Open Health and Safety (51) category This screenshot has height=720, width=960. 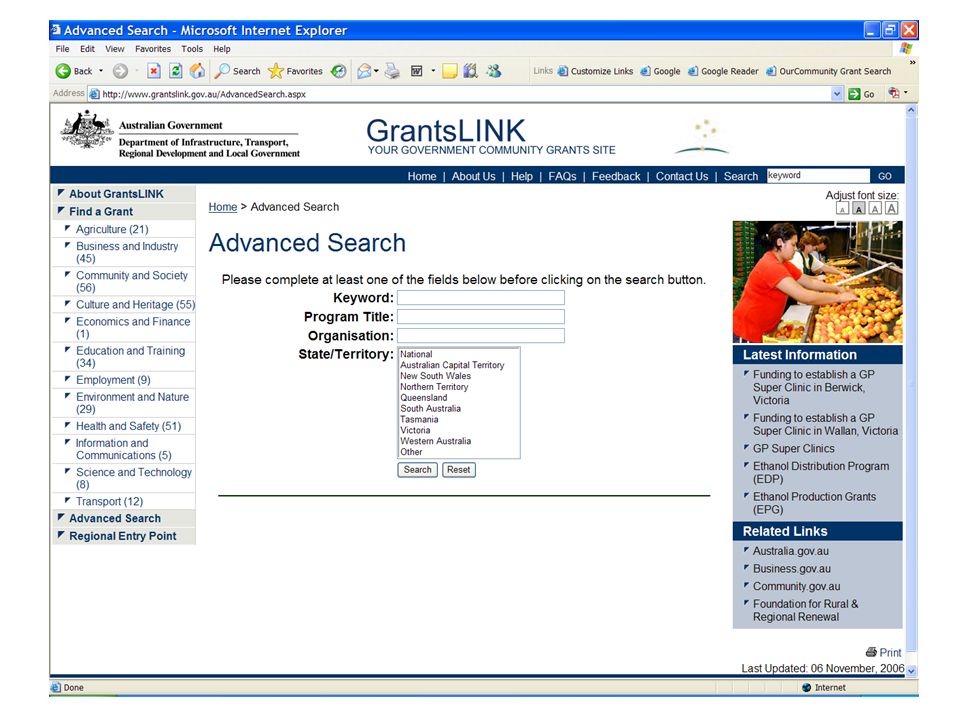pos(129,426)
